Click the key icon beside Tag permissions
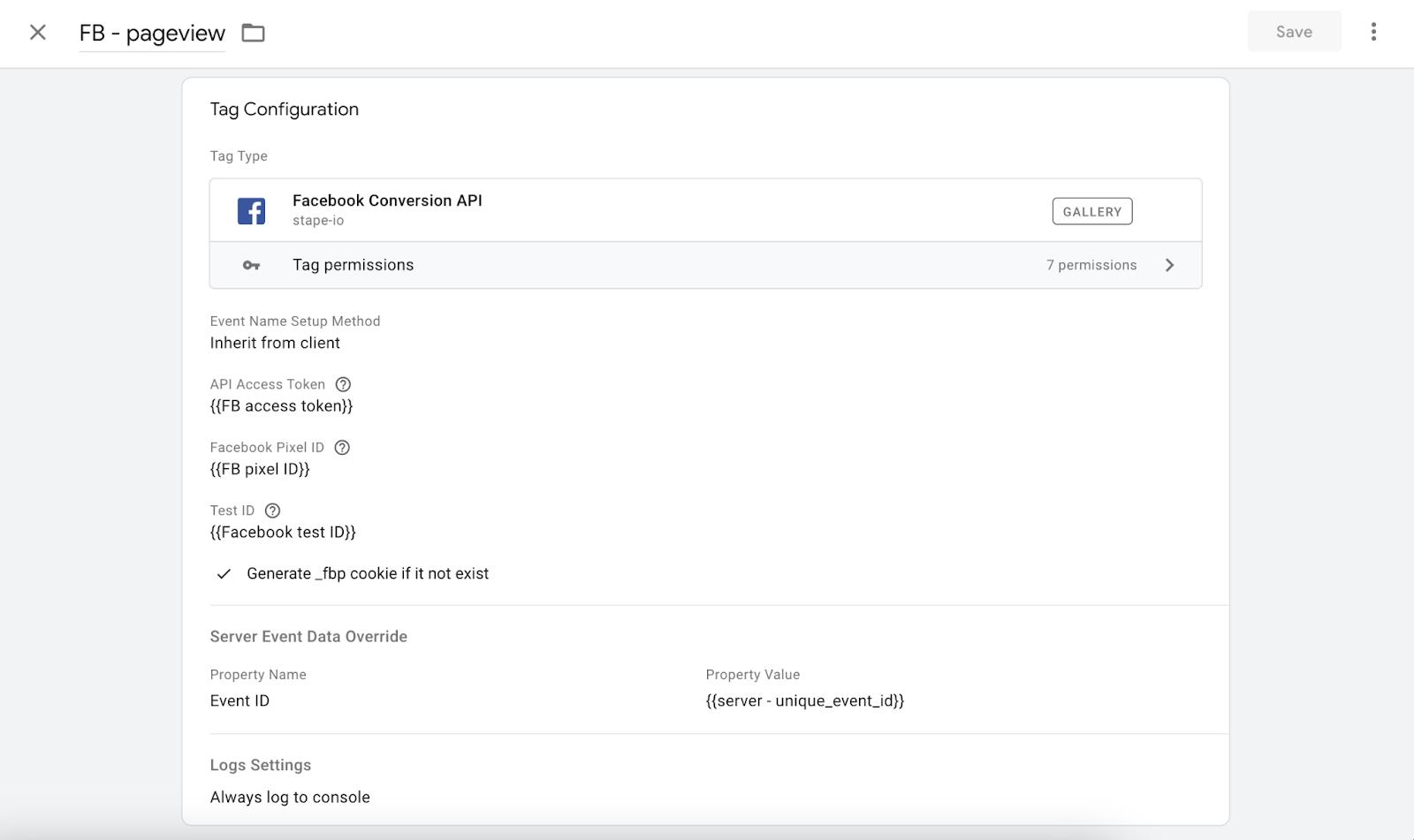This screenshot has height=840, width=1414. (251, 265)
